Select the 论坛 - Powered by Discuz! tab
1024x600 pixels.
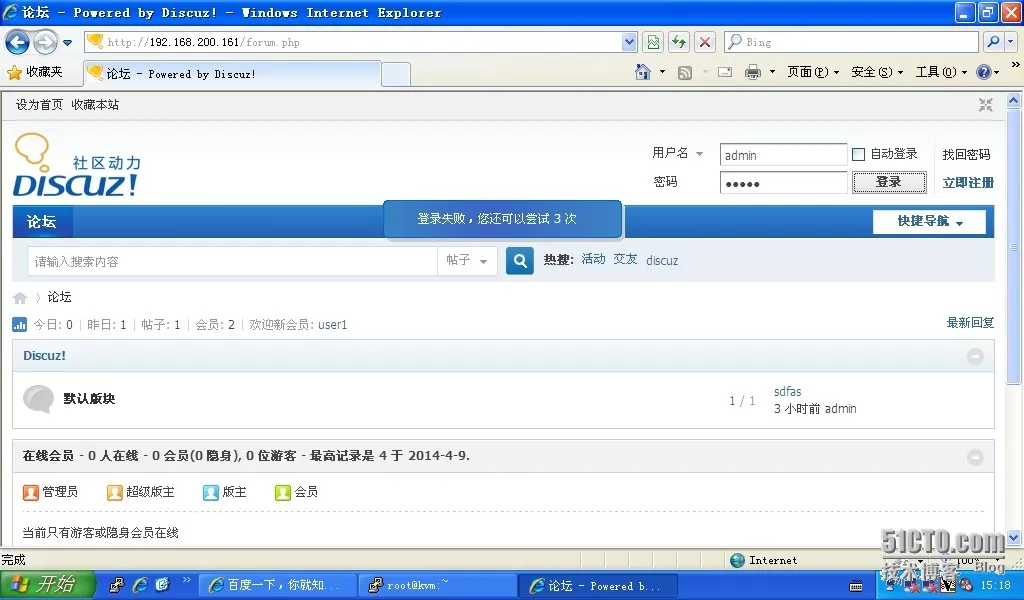click(232, 74)
